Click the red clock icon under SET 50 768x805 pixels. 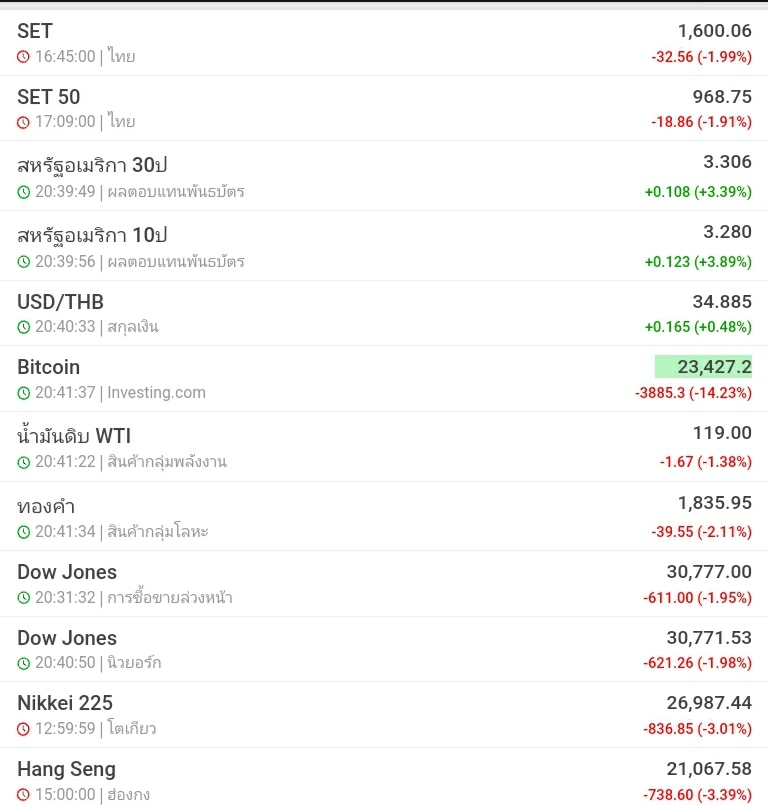point(24,122)
